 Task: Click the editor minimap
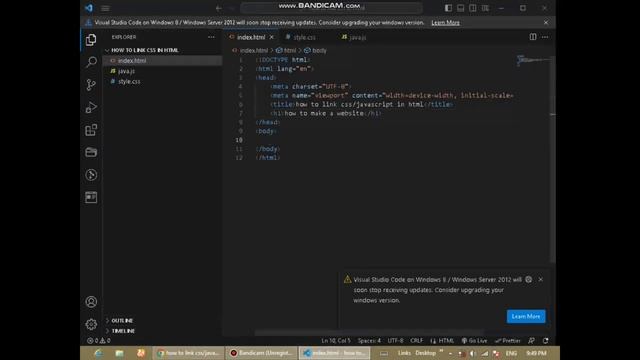click(x=533, y=60)
